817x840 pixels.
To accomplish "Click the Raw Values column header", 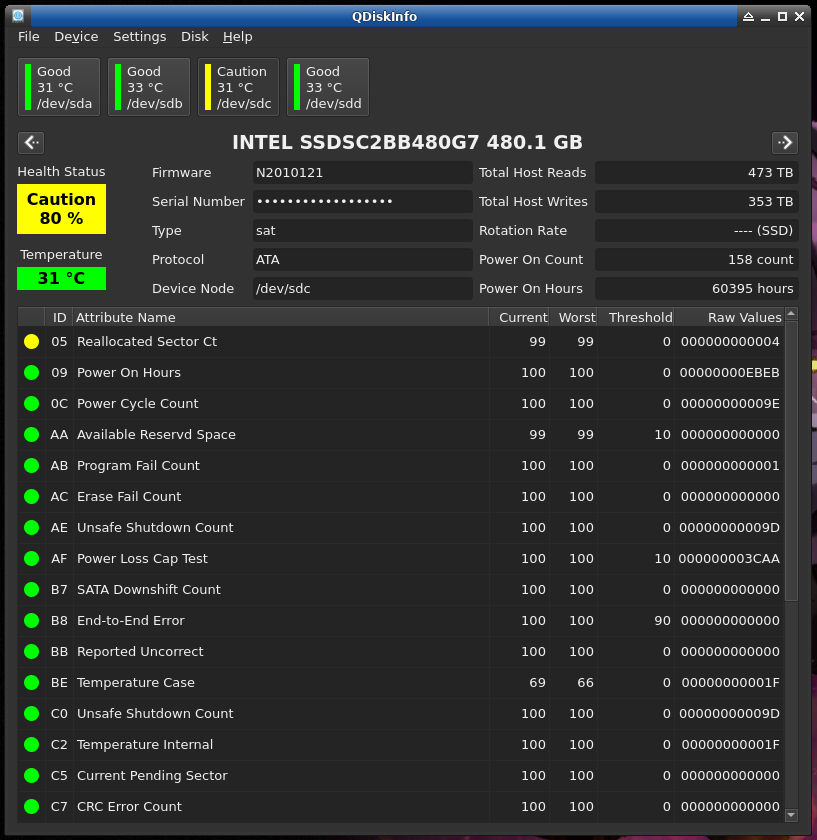I will [x=730, y=317].
